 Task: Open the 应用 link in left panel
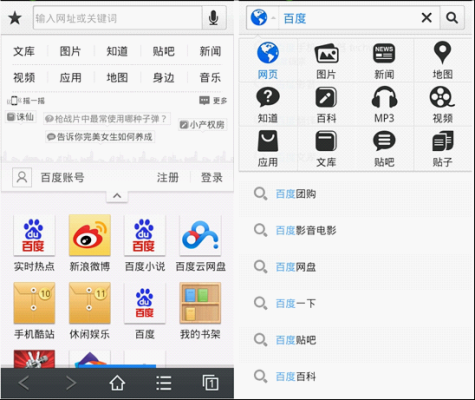(70, 78)
